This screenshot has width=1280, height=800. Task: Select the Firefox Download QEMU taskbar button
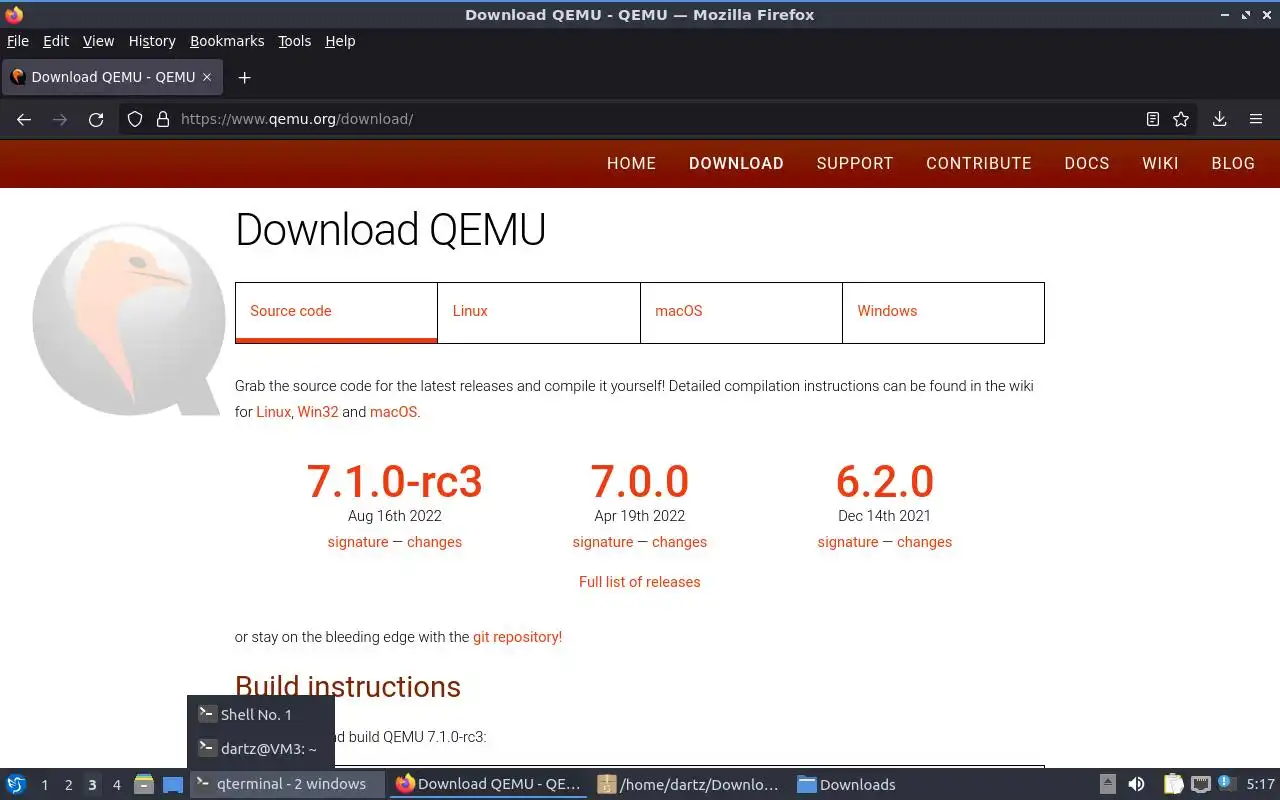click(488, 784)
